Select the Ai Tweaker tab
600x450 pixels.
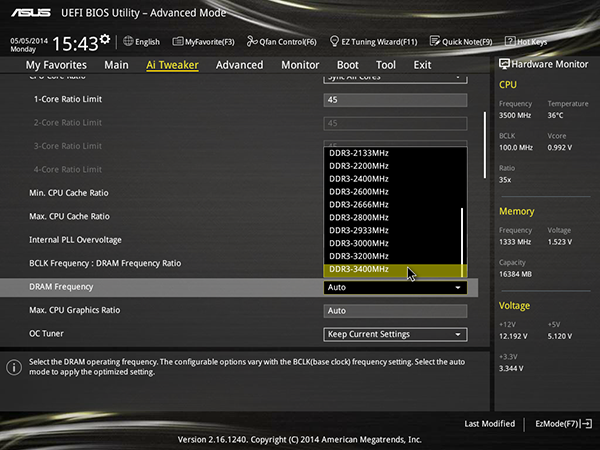172,65
